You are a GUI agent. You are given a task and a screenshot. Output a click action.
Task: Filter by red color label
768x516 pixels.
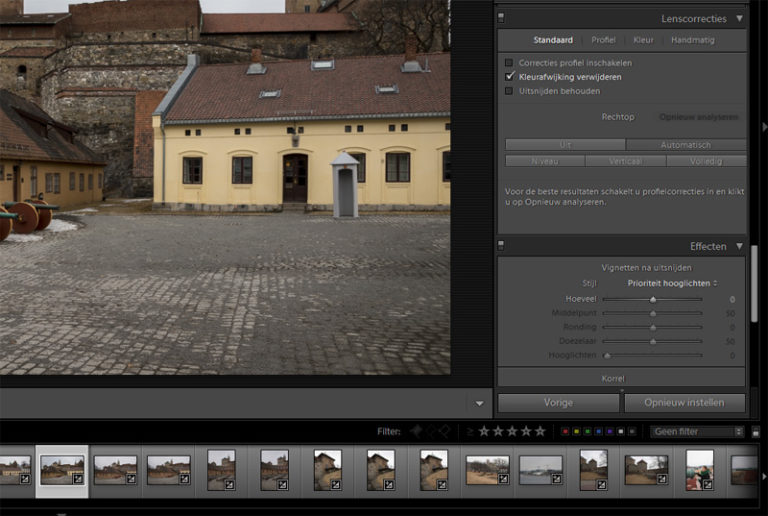coord(565,431)
